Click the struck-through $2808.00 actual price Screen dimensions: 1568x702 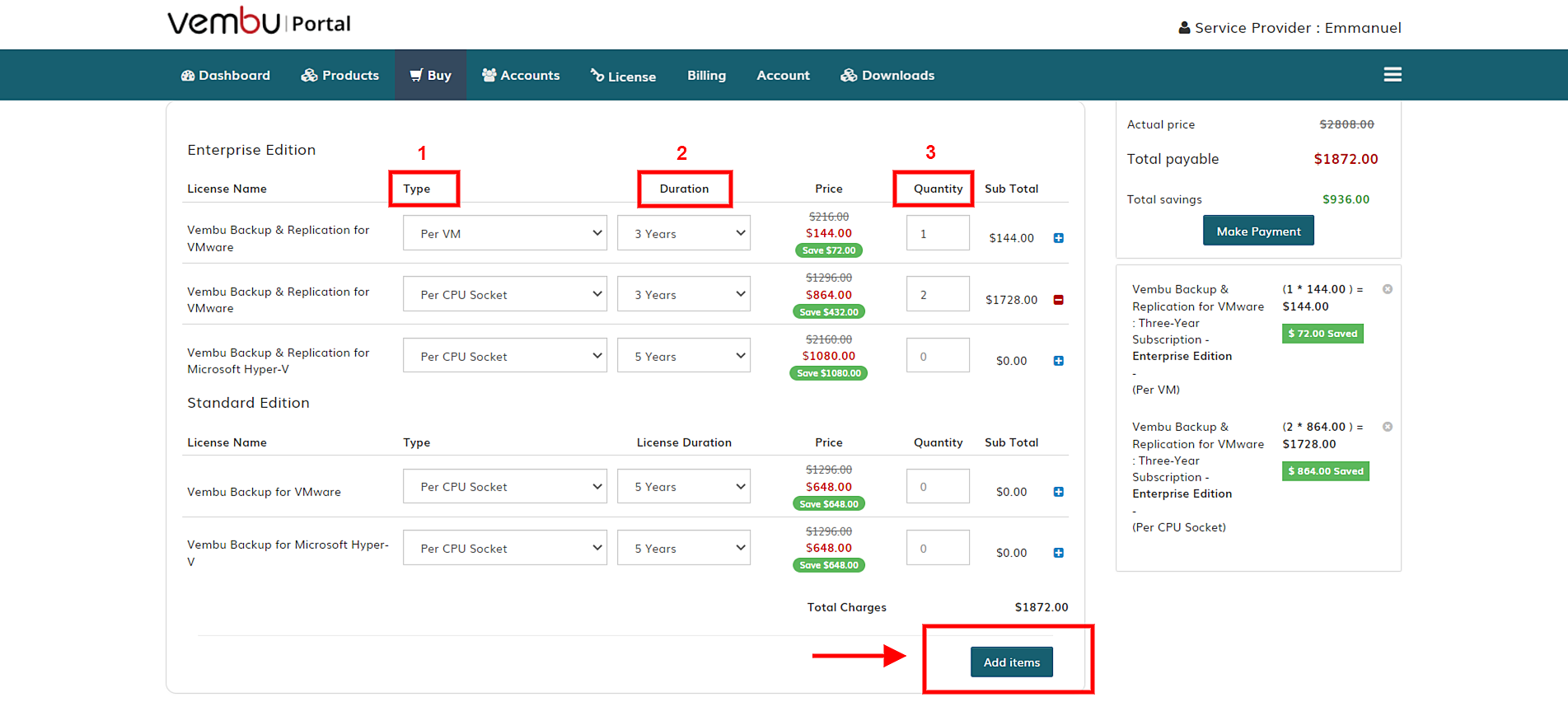coord(1347,124)
